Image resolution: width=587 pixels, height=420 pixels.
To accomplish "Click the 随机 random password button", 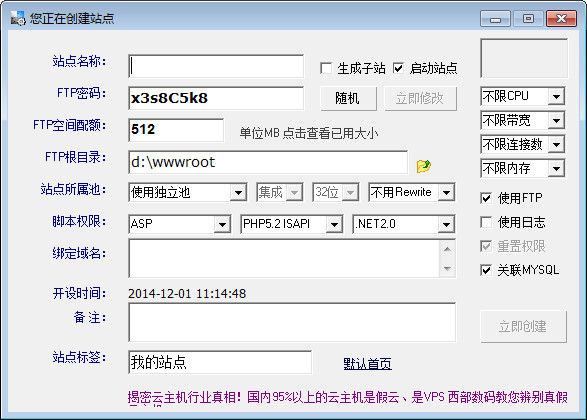I will pyautogui.click(x=349, y=98).
